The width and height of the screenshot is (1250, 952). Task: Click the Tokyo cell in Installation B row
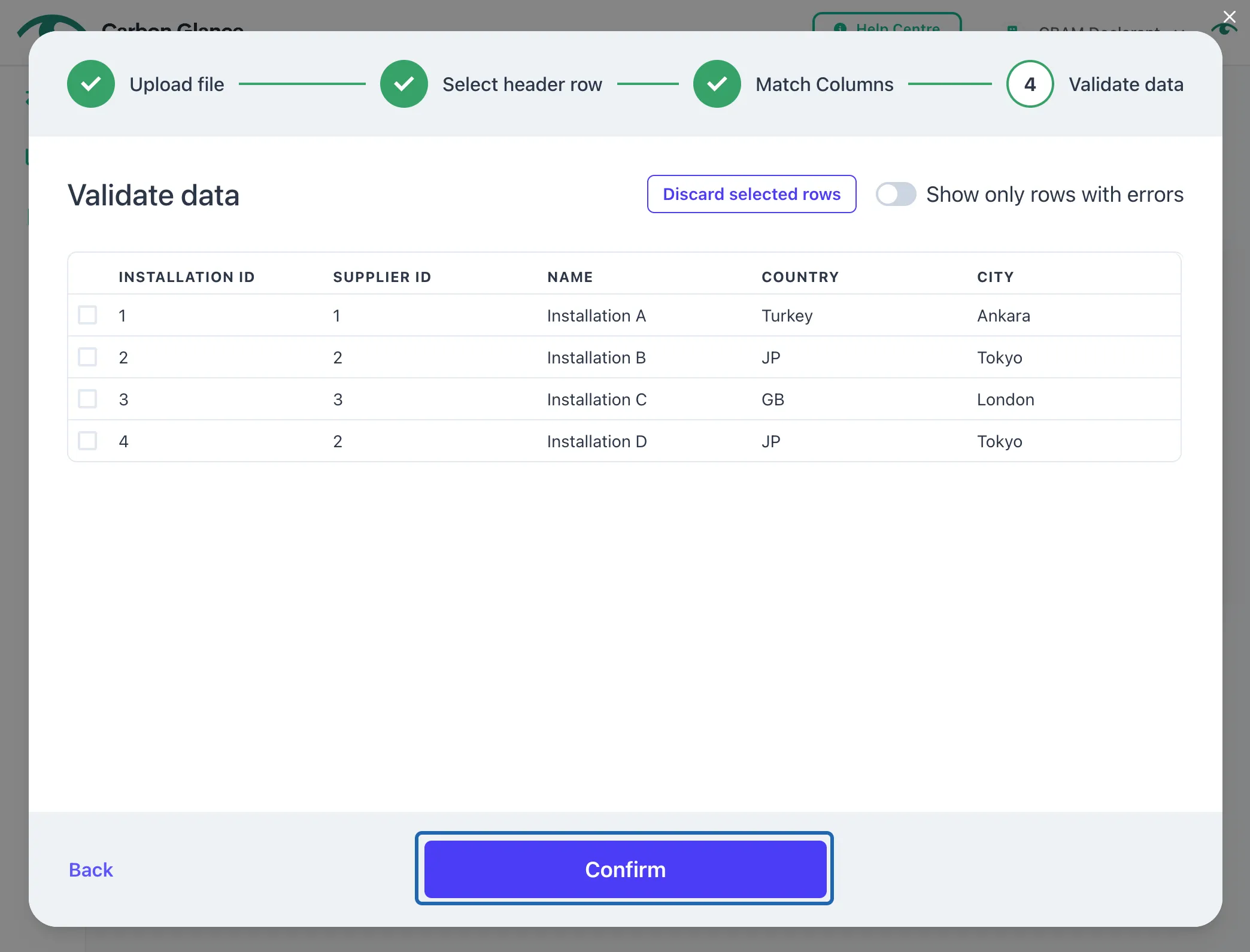(1000, 357)
